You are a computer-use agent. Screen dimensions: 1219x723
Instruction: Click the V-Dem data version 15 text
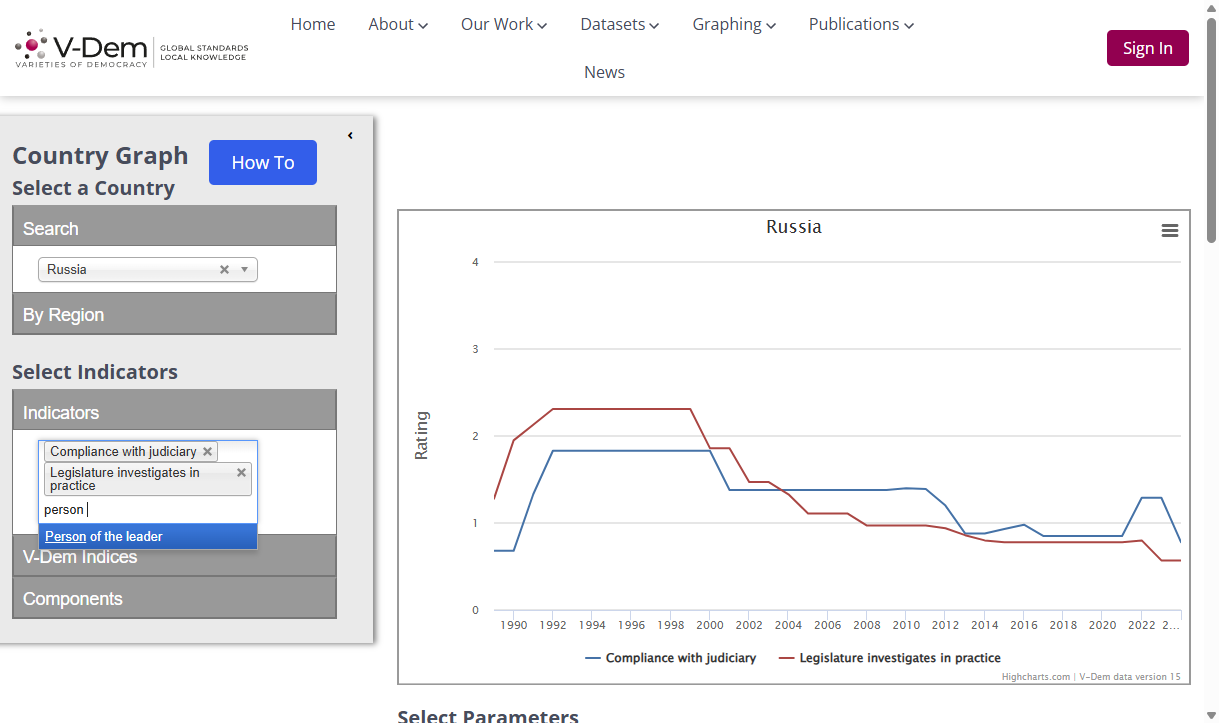point(1130,677)
